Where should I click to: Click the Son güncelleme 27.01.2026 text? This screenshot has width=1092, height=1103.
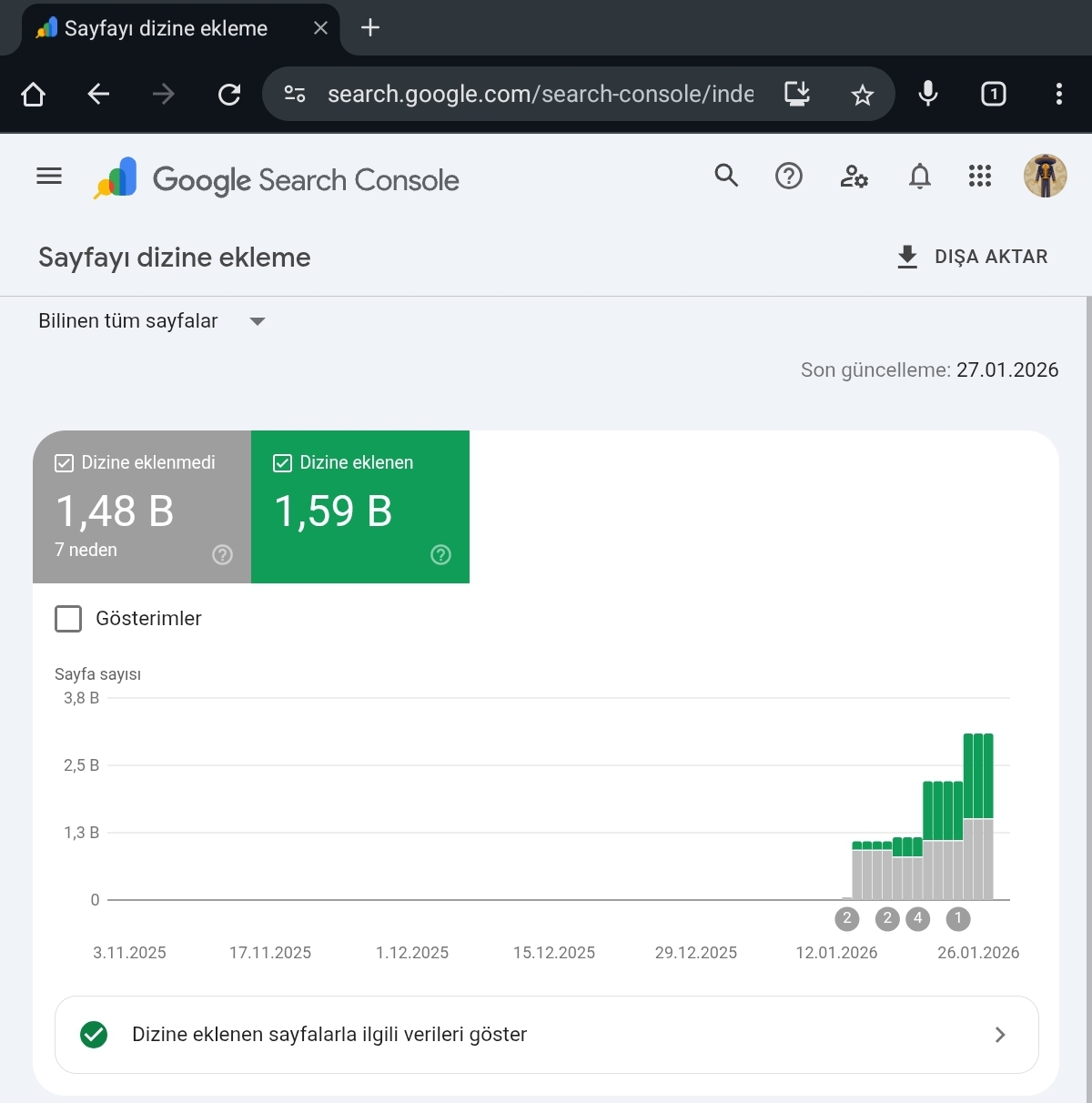(929, 369)
